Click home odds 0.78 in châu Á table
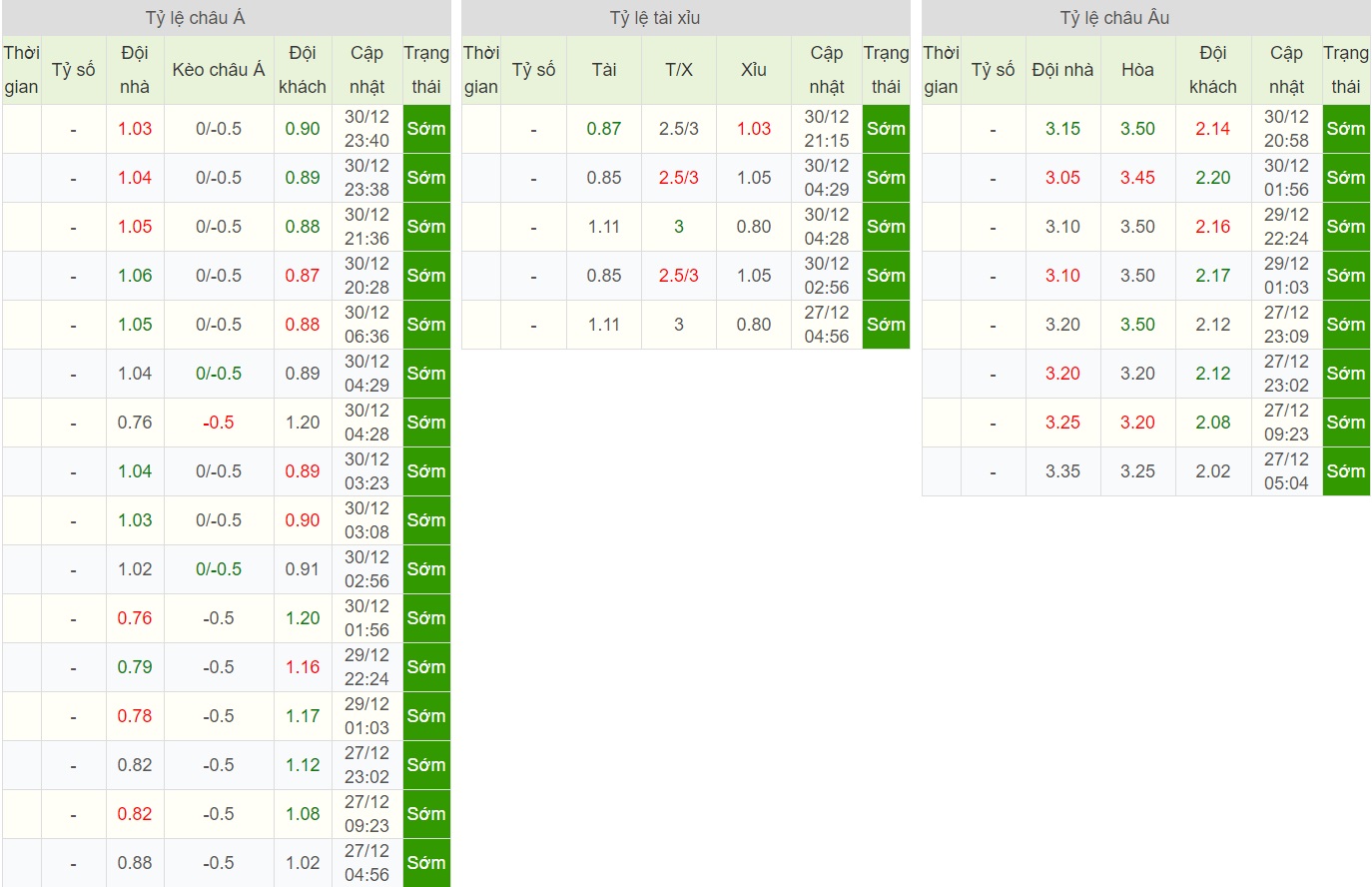 (135, 716)
